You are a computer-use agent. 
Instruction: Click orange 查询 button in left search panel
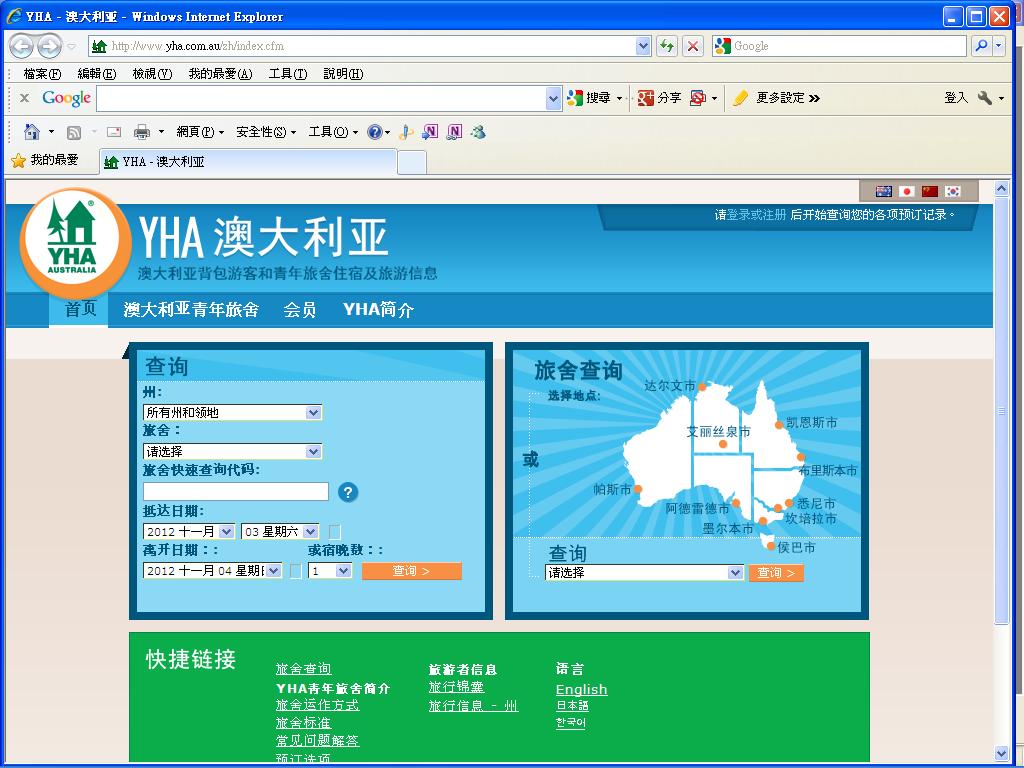(411, 571)
